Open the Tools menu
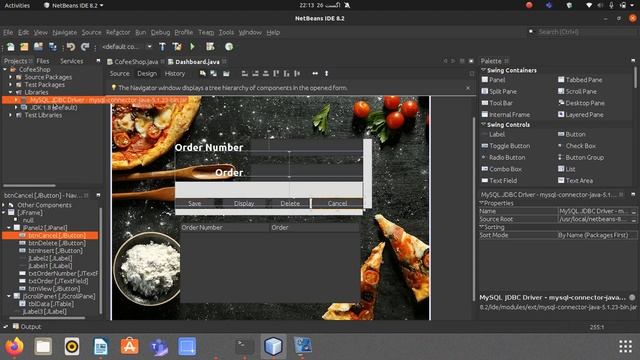 click(226, 32)
